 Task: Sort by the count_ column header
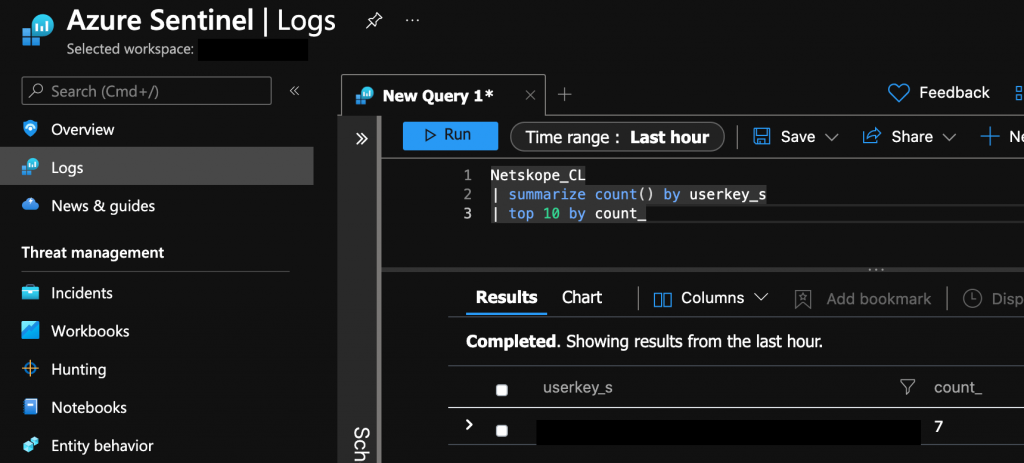958,388
